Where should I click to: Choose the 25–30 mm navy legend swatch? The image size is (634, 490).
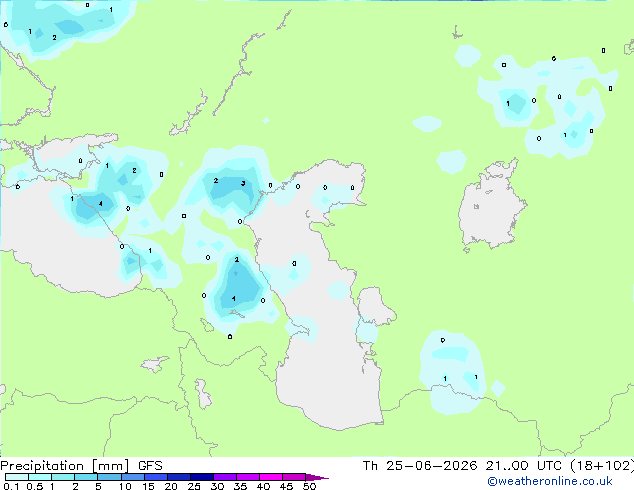[202, 477]
